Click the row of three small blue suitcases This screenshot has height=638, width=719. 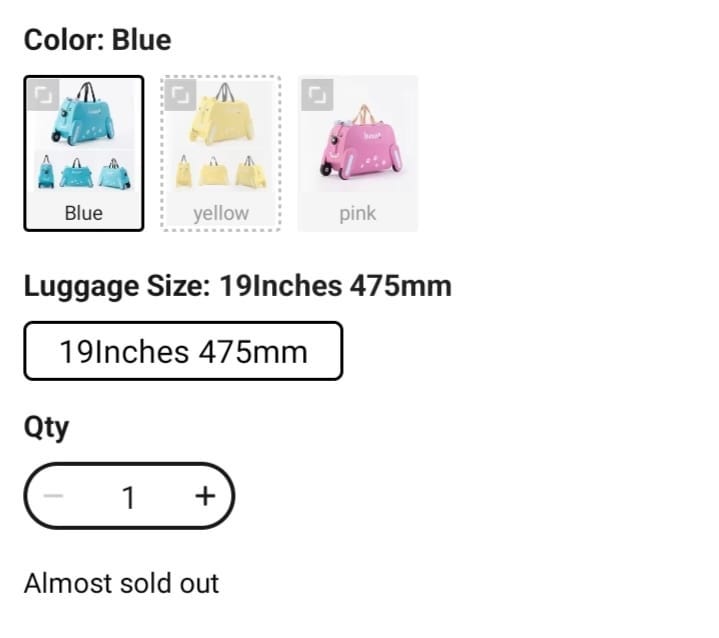(84, 174)
